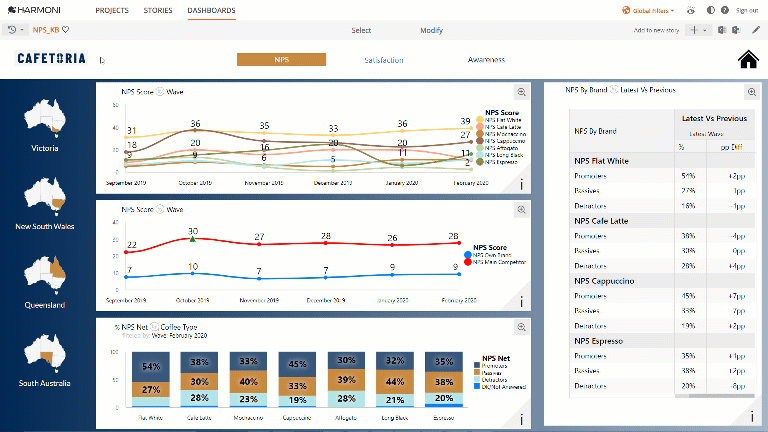Click the Harmoni logo
This screenshot has height=432, width=768.
point(34,10)
